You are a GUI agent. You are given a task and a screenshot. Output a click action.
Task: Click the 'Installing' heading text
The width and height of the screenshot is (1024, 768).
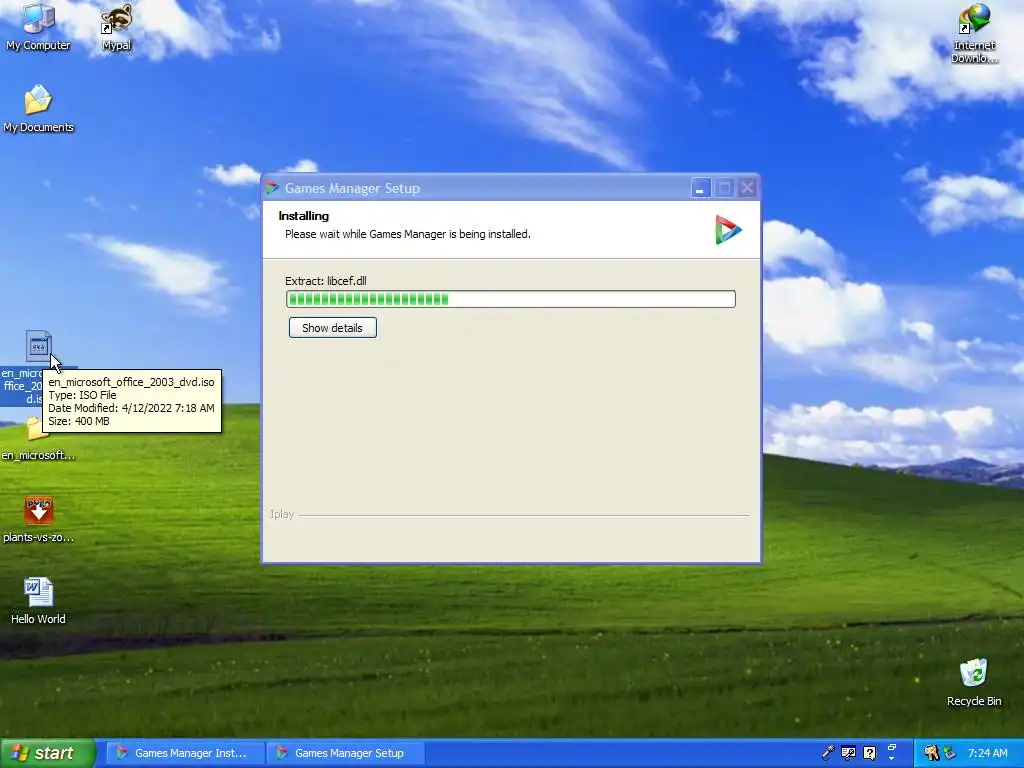(304, 216)
